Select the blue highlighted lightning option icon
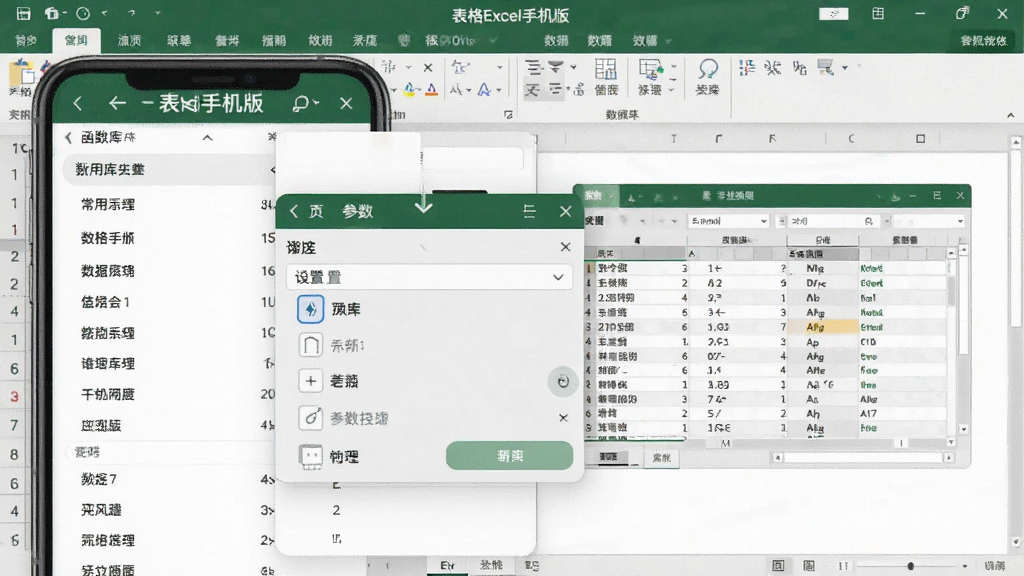Screen dimensions: 1024x576 pos(311,309)
